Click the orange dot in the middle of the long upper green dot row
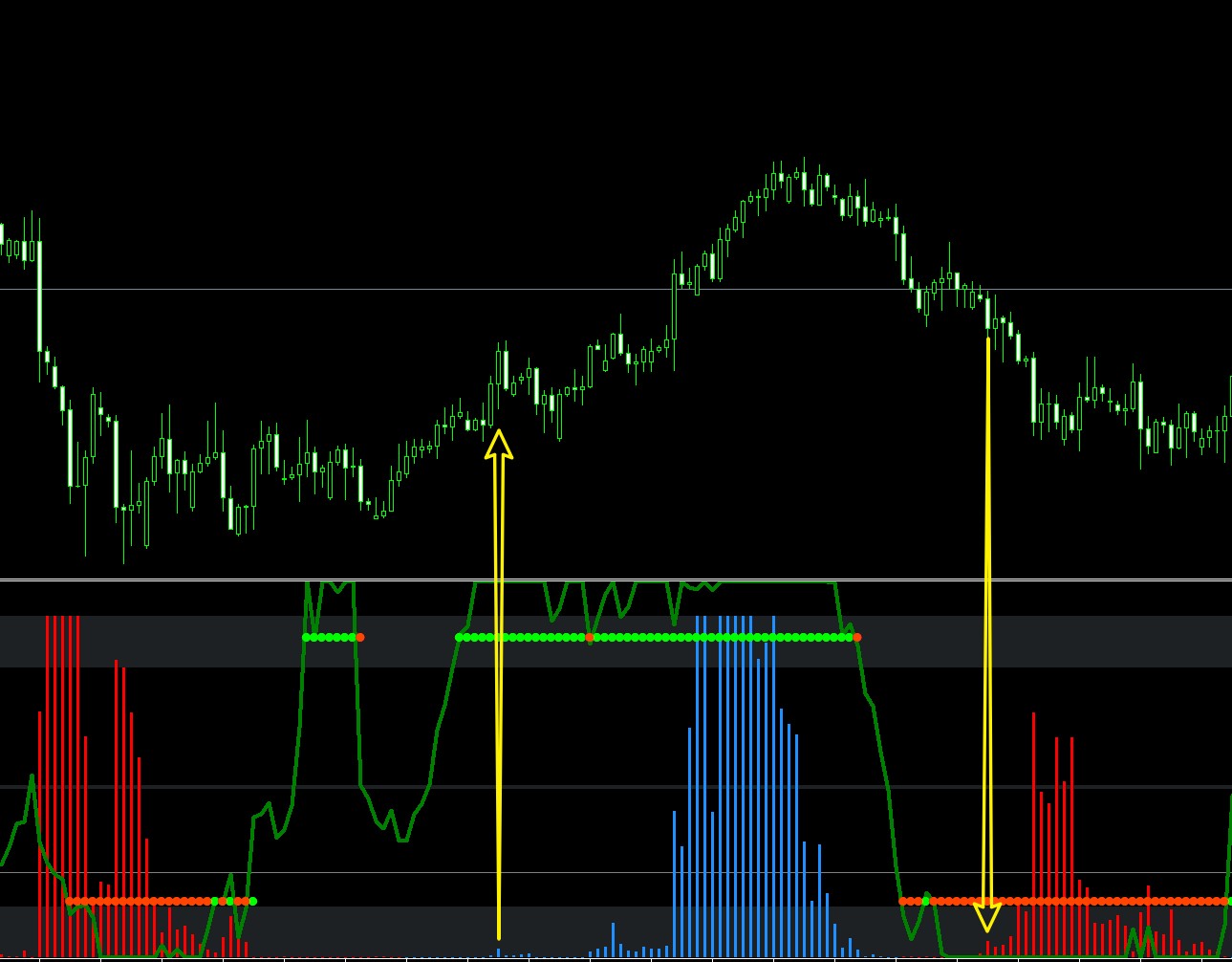 [590, 637]
